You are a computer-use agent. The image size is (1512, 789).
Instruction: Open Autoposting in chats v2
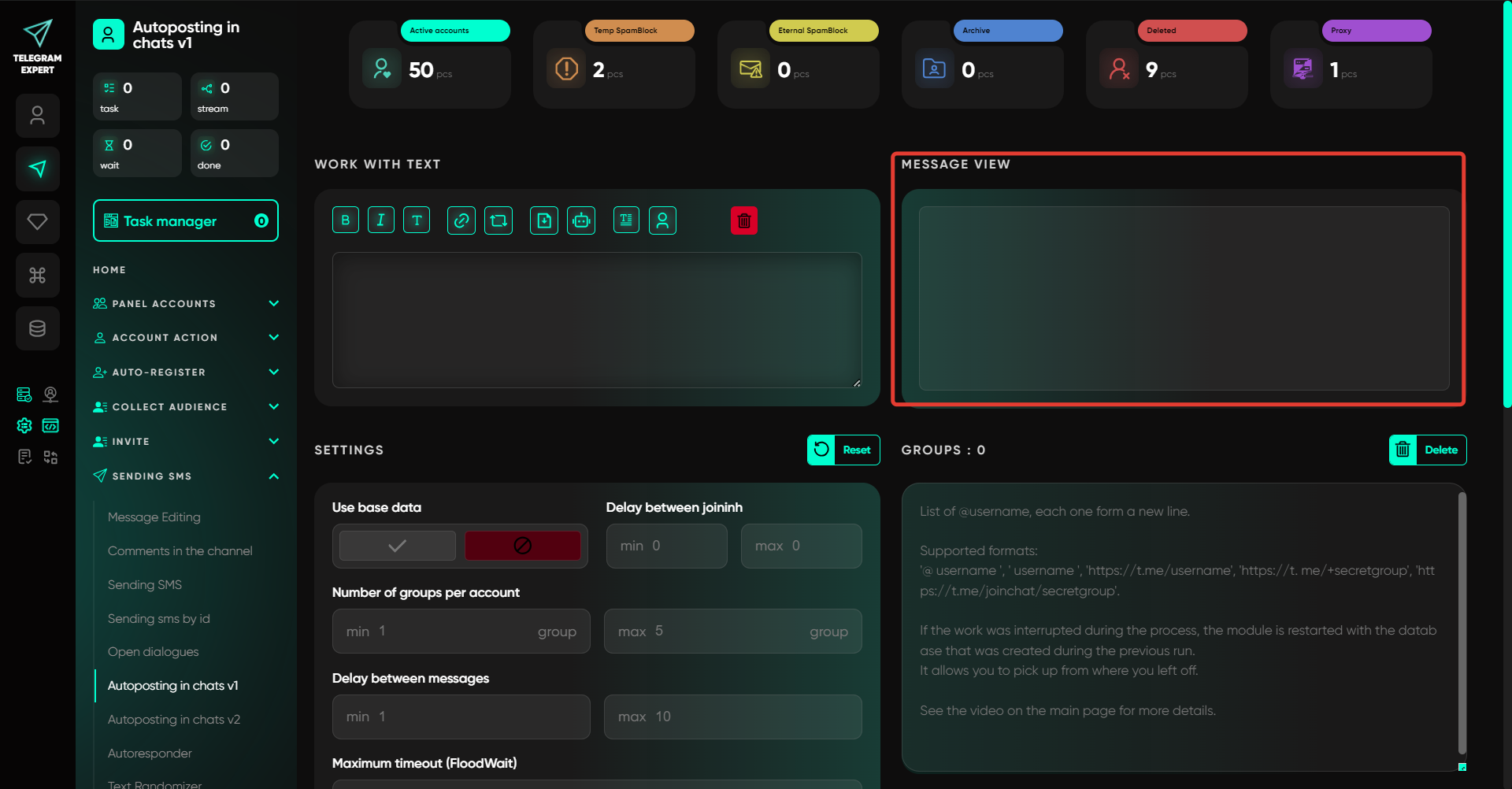coord(174,720)
